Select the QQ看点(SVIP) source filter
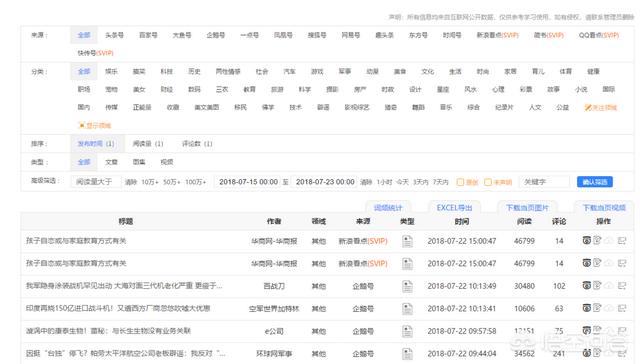 [599, 35]
